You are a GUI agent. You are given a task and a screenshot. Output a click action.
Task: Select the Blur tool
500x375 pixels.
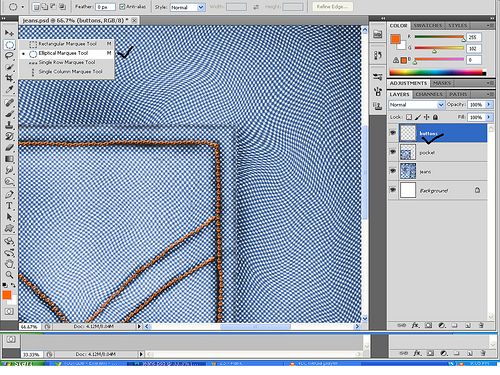[x=9, y=170]
